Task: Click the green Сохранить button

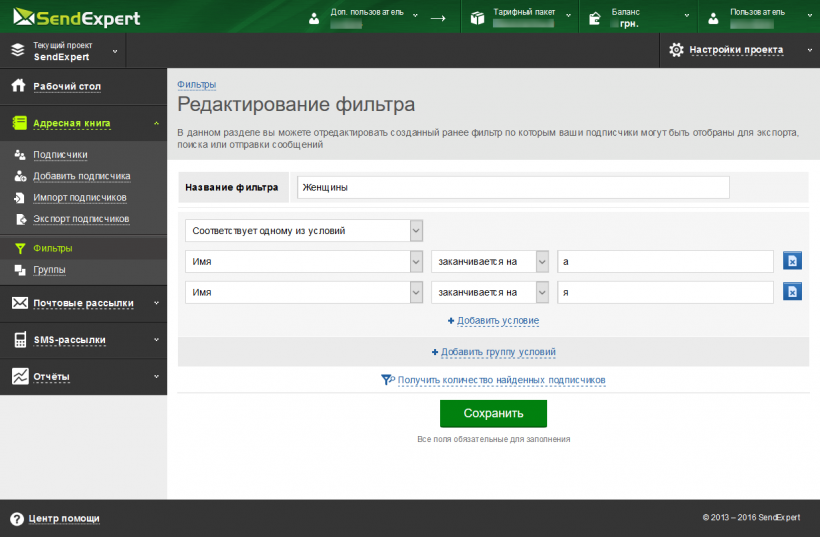Action: pyautogui.click(x=493, y=413)
